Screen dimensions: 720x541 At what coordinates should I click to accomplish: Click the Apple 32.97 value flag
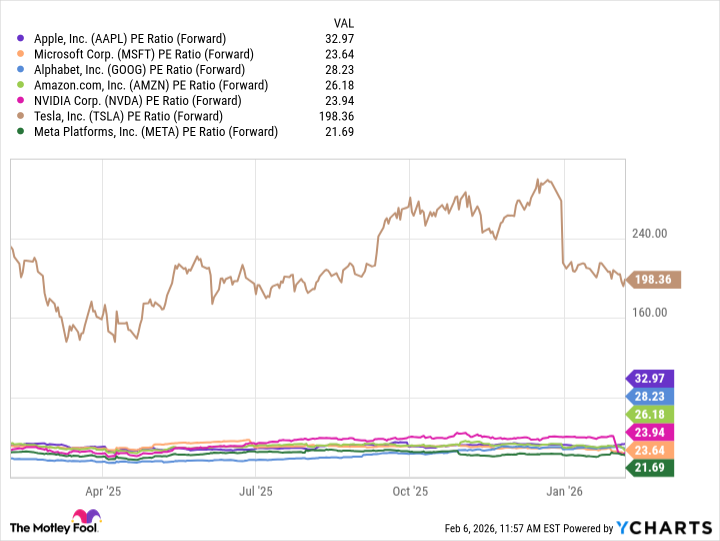(651, 378)
